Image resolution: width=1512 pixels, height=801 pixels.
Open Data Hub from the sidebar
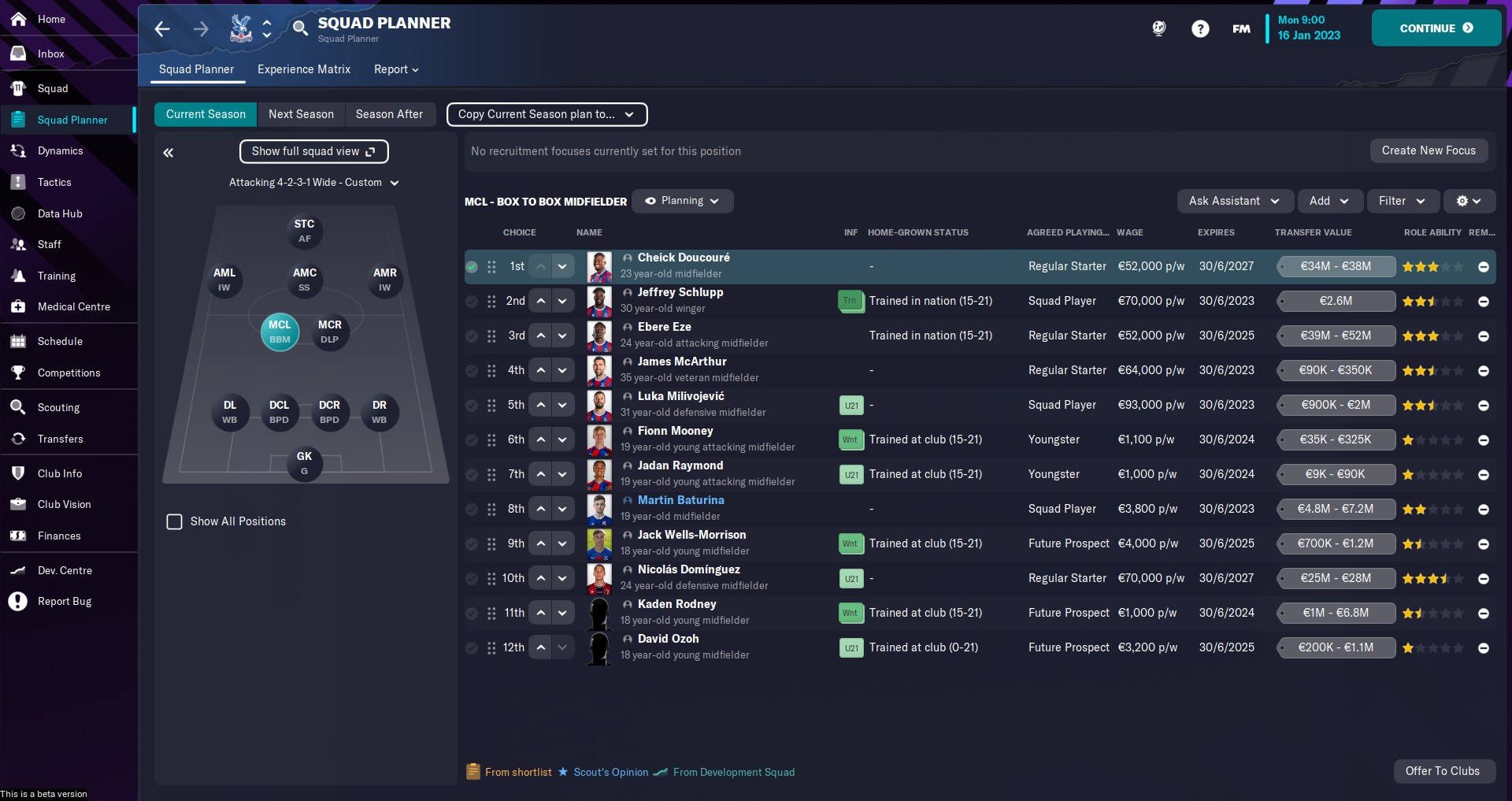(x=60, y=213)
